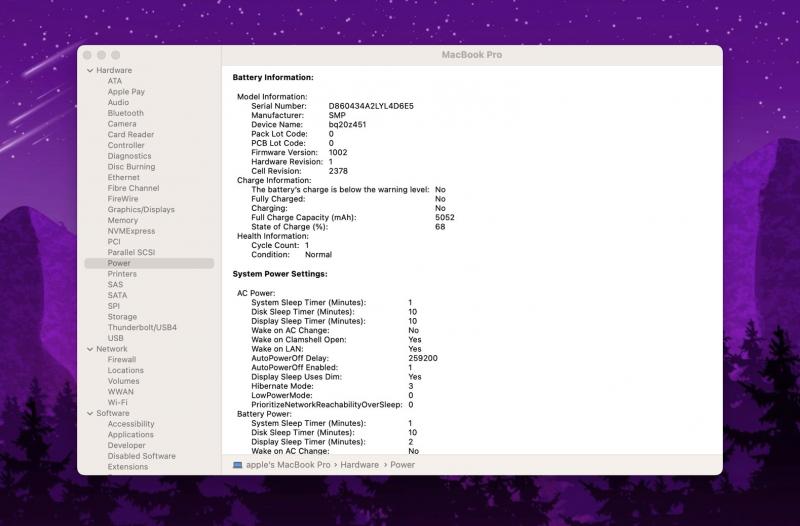Click the serial number D860434A2LYL4D6E5
800x526 pixels.
(x=371, y=106)
